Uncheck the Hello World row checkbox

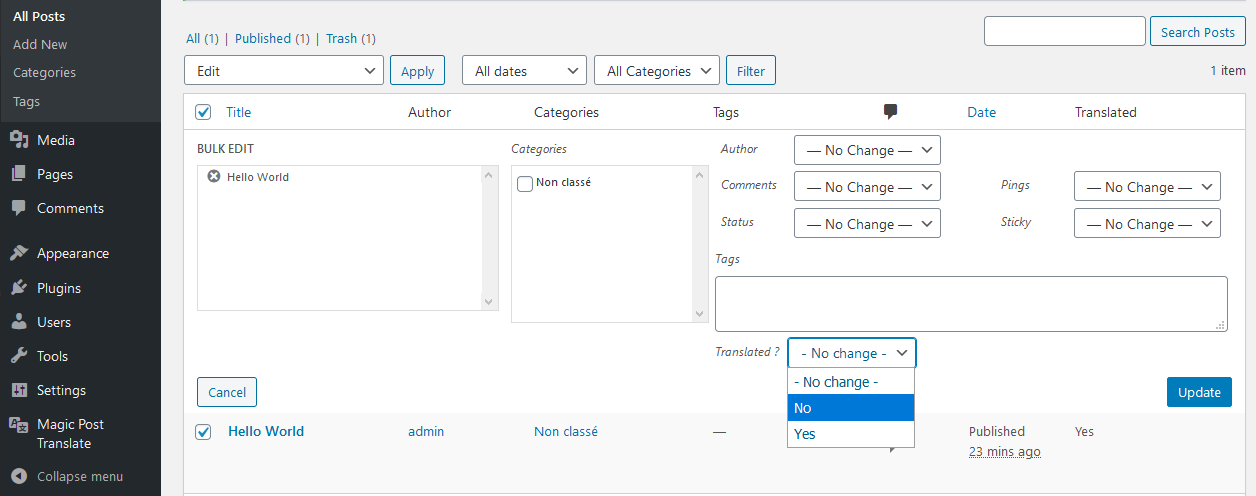[x=203, y=432]
